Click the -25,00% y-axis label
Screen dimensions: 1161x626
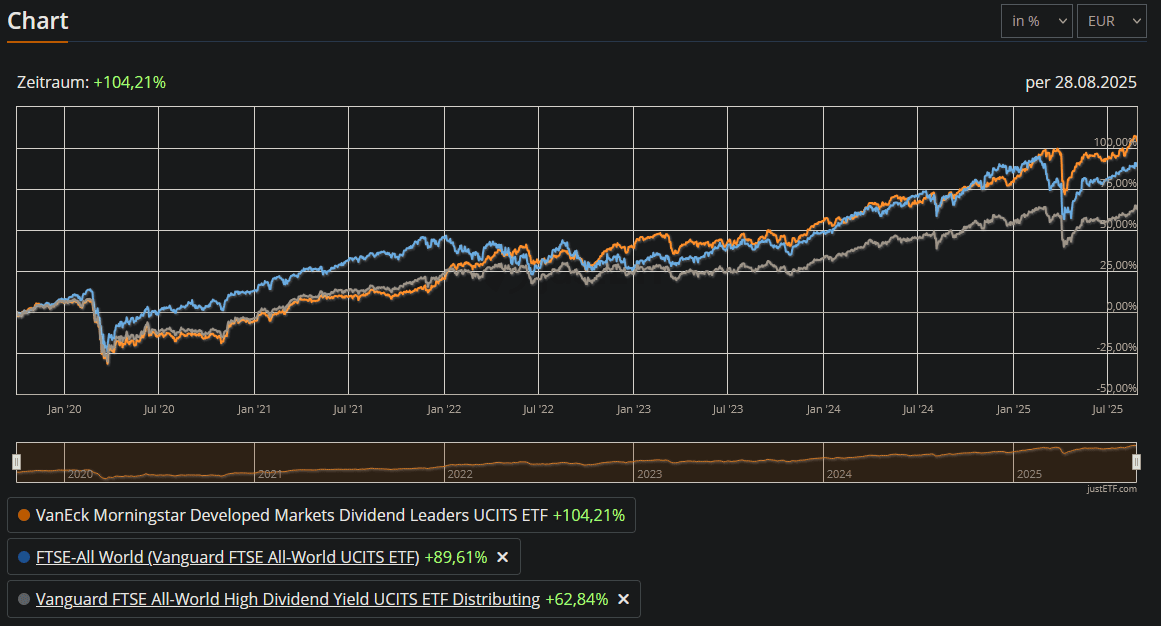(1117, 347)
